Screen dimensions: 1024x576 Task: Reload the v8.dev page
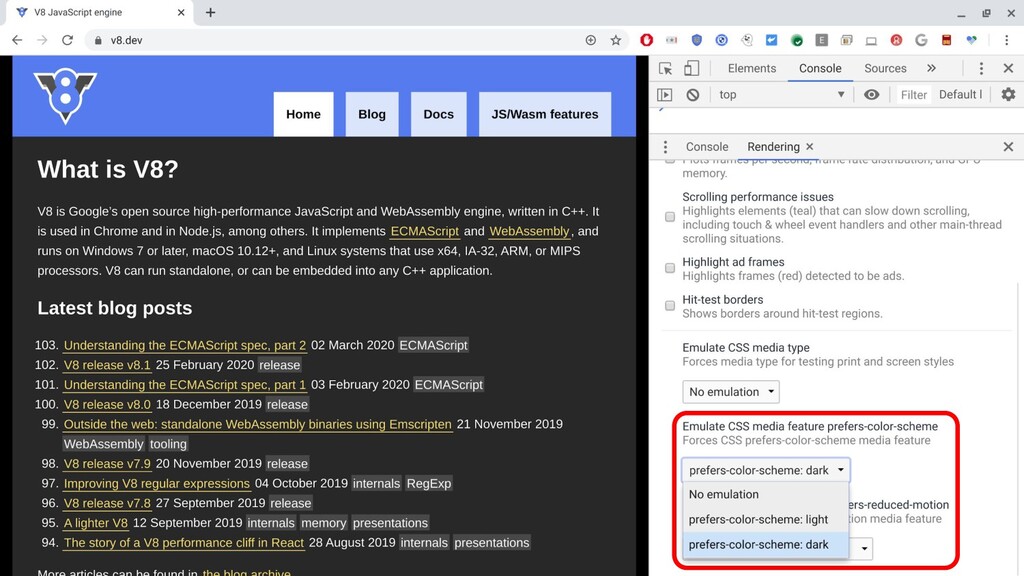coord(67,40)
